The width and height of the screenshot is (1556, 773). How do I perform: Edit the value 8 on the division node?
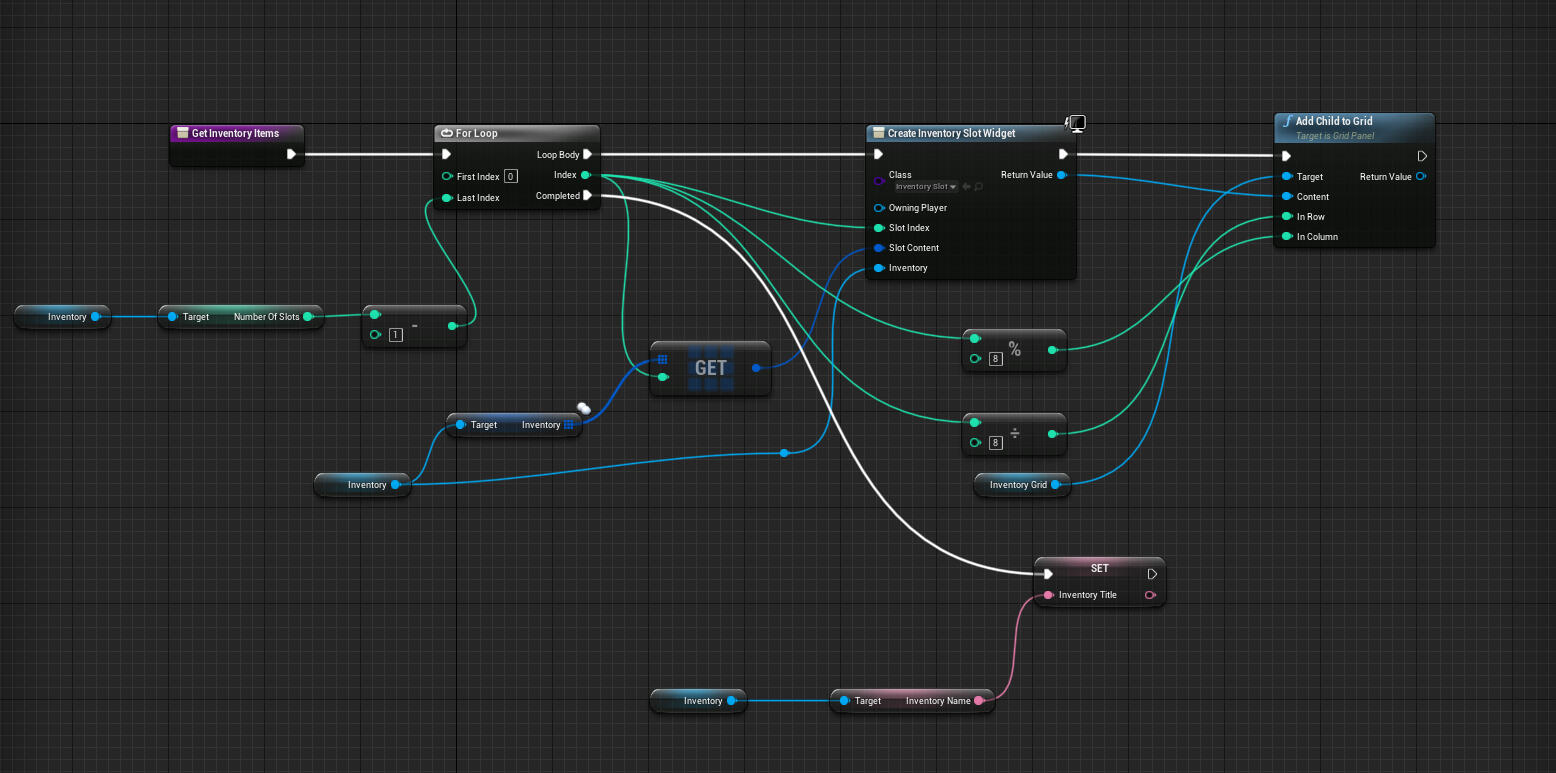click(x=995, y=442)
